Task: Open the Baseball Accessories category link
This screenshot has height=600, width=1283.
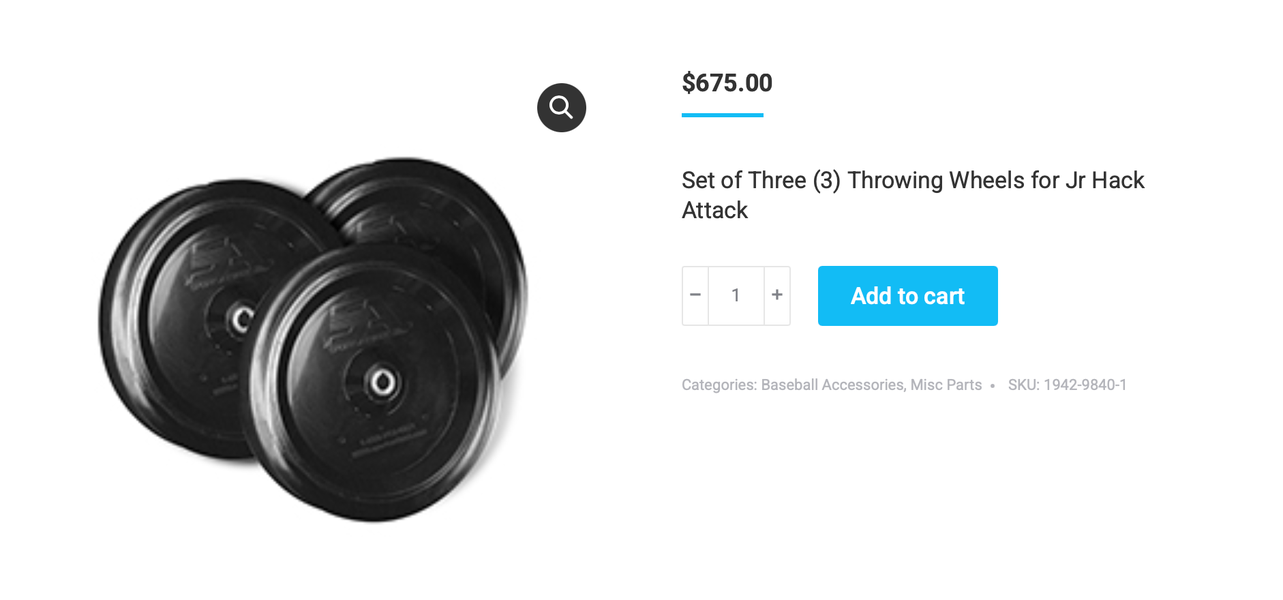Action: 831,385
